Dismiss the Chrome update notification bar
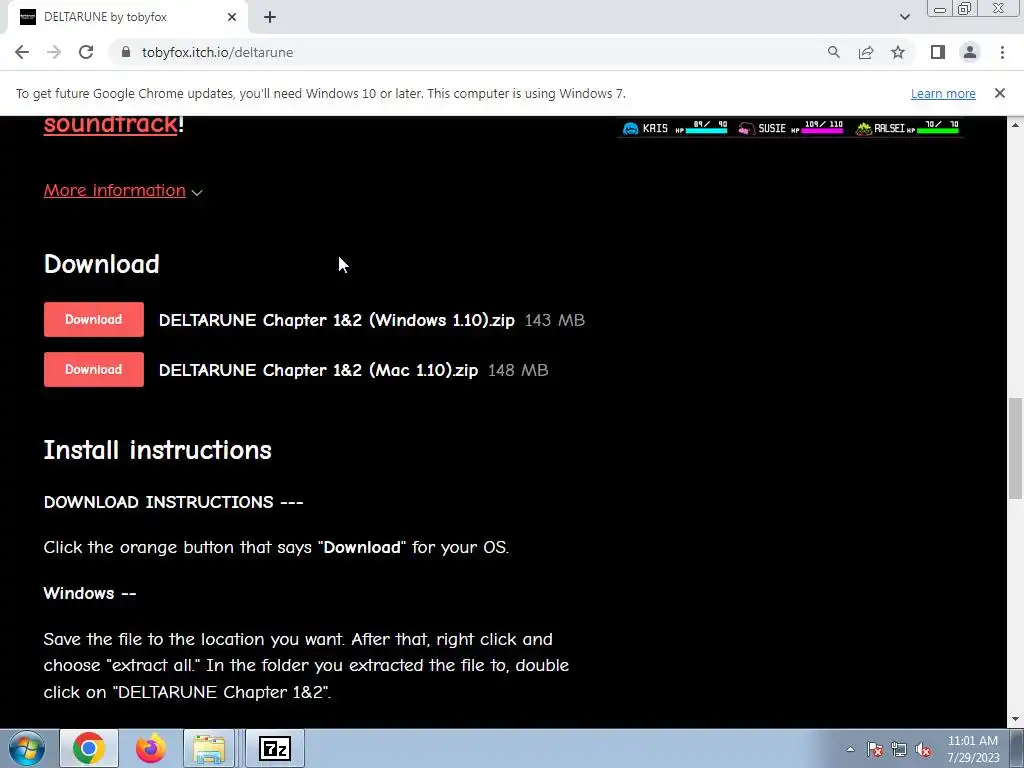 [1000, 93]
